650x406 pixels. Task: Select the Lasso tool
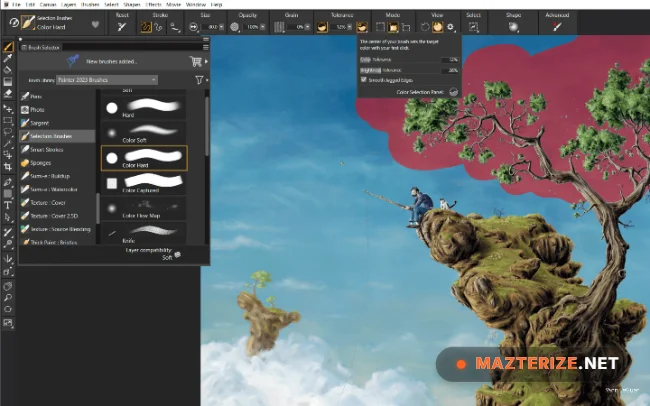(8, 132)
